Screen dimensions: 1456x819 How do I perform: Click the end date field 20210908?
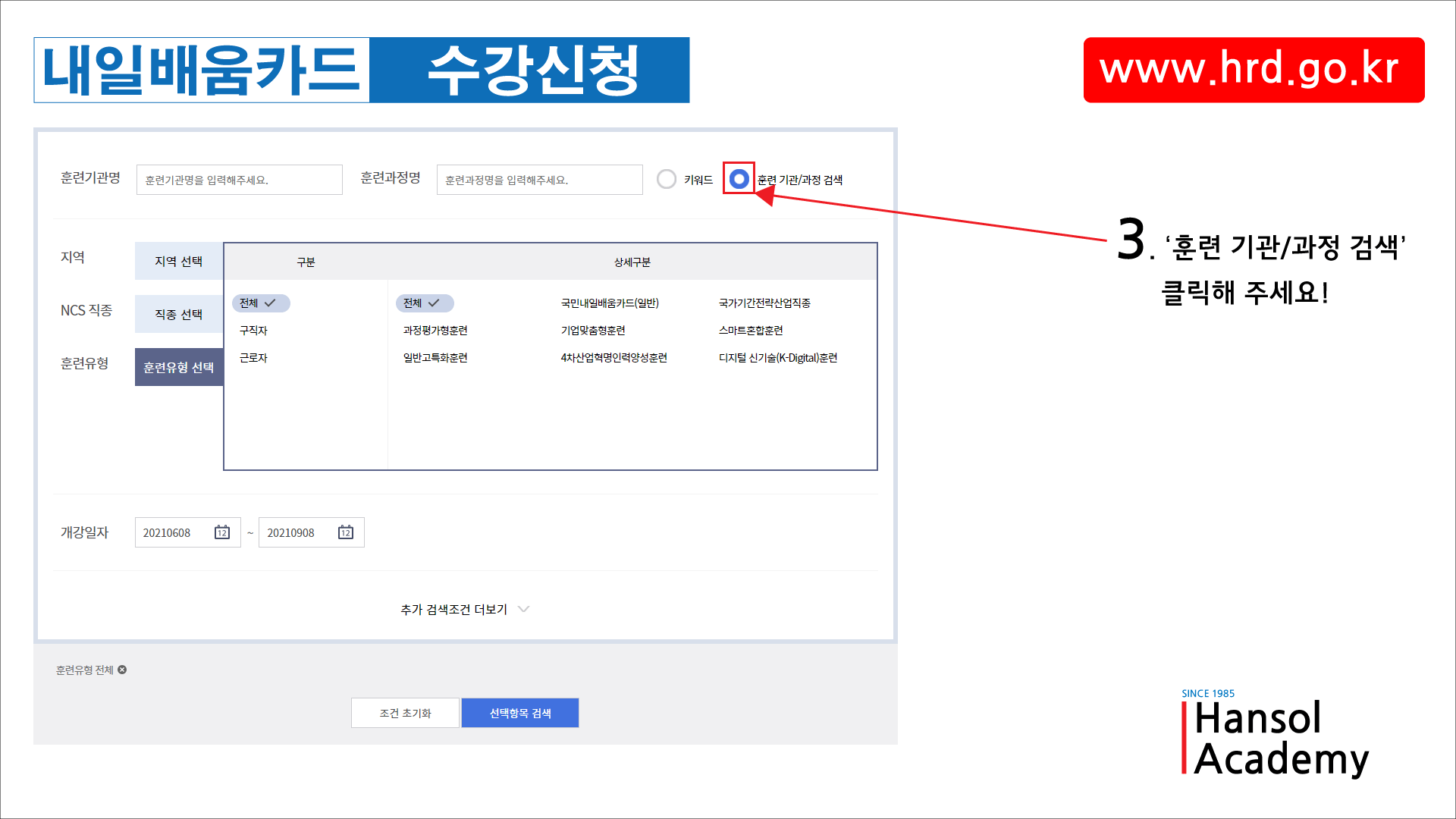pyautogui.click(x=312, y=532)
